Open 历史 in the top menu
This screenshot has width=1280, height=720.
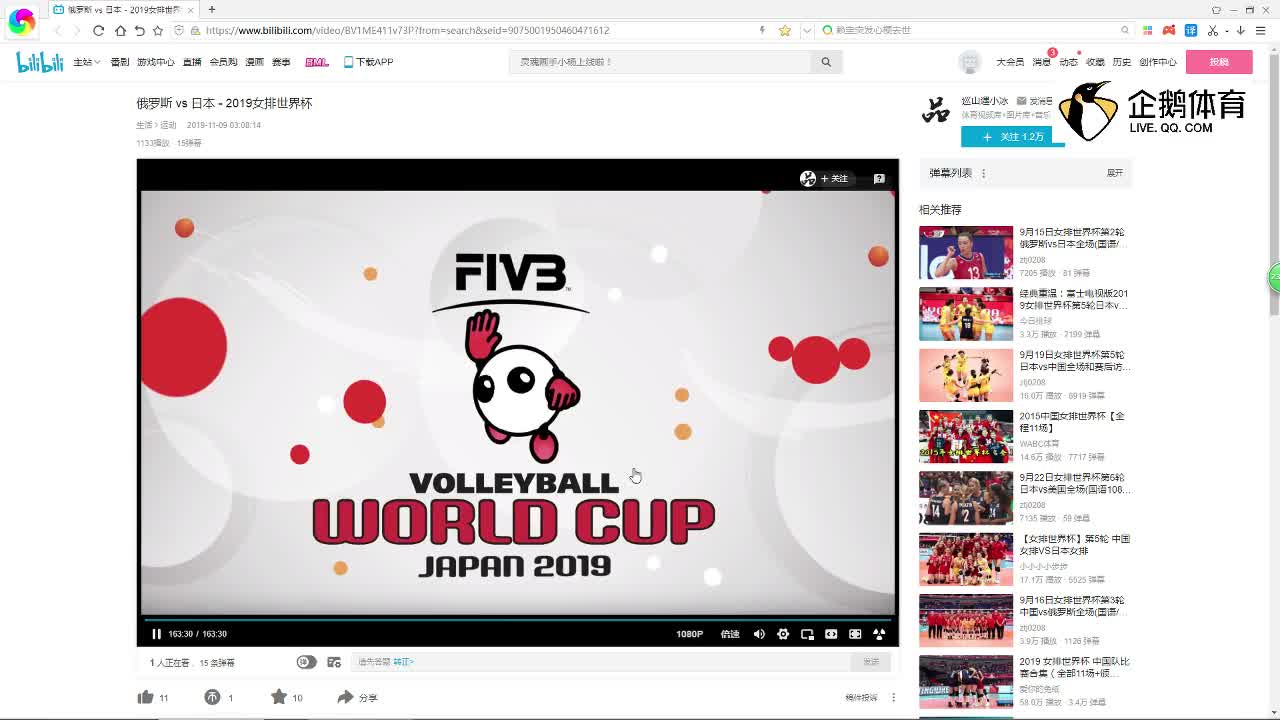pyautogui.click(x=1122, y=62)
